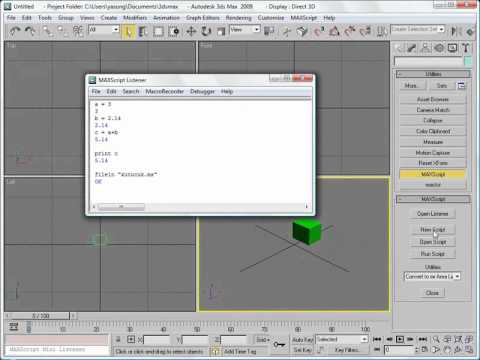
Task: Click the More... utilities button
Action: coord(413,86)
